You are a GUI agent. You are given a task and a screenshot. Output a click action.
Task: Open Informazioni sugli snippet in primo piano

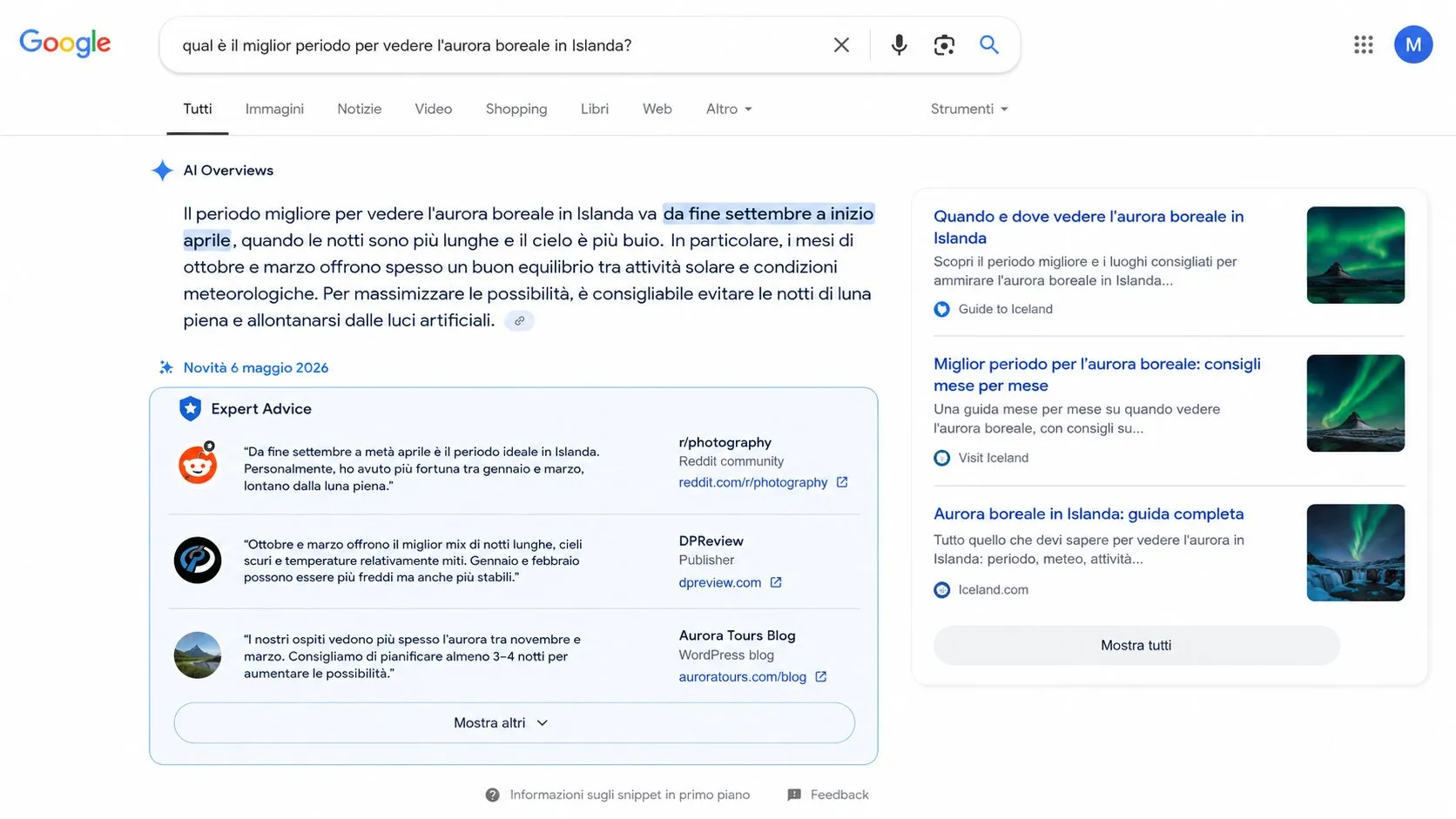pyautogui.click(x=630, y=796)
